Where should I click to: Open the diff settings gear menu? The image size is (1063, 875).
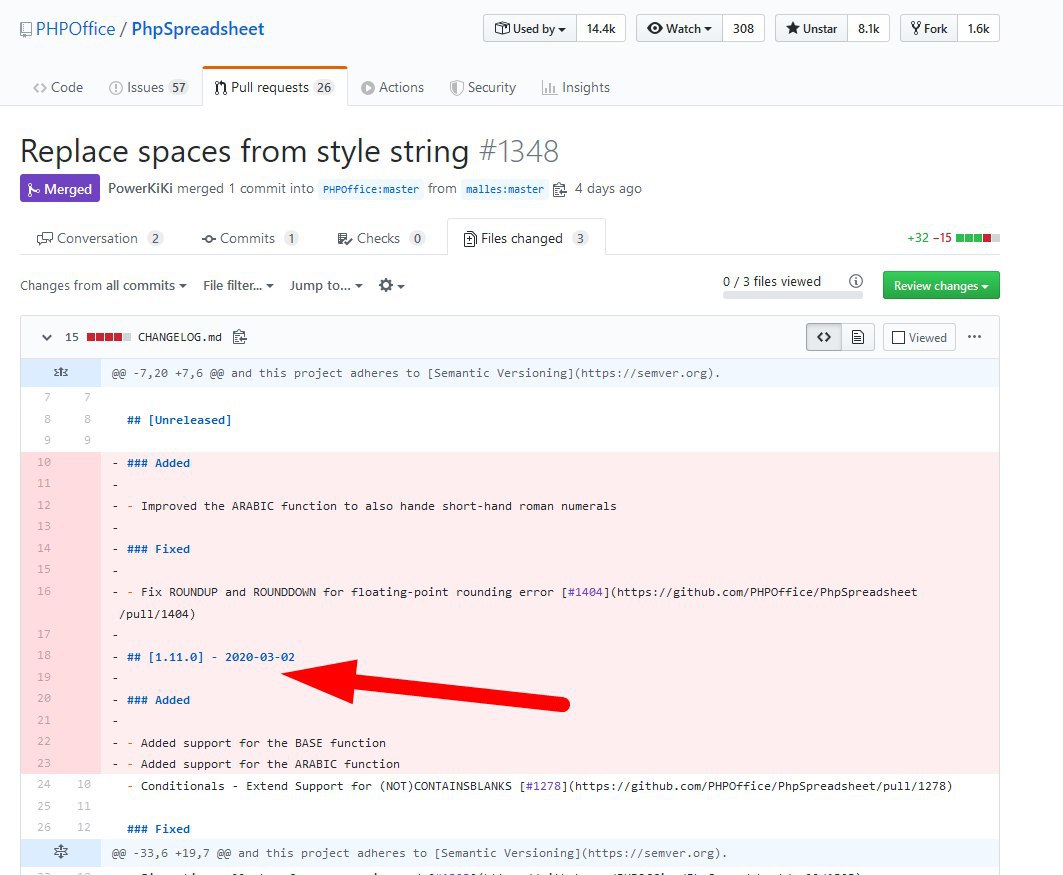pyautogui.click(x=391, y=285)
